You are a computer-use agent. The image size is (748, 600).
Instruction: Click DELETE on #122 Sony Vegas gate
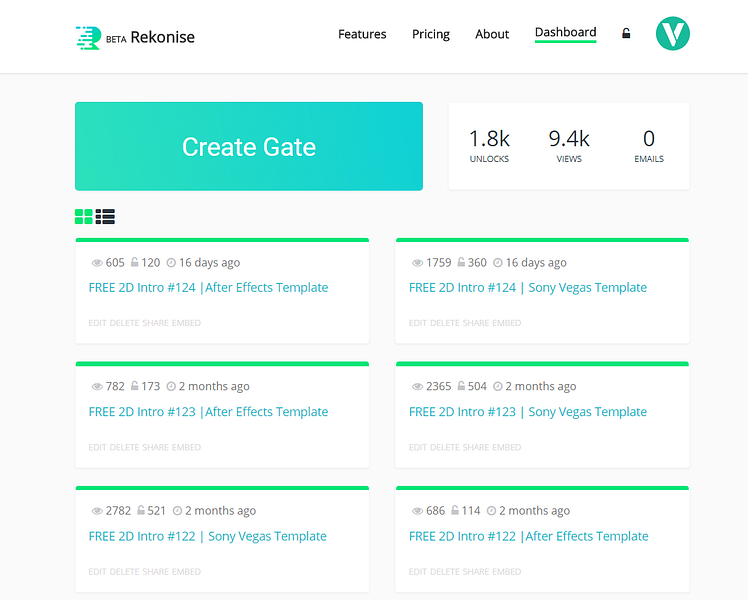pos(125,571)
